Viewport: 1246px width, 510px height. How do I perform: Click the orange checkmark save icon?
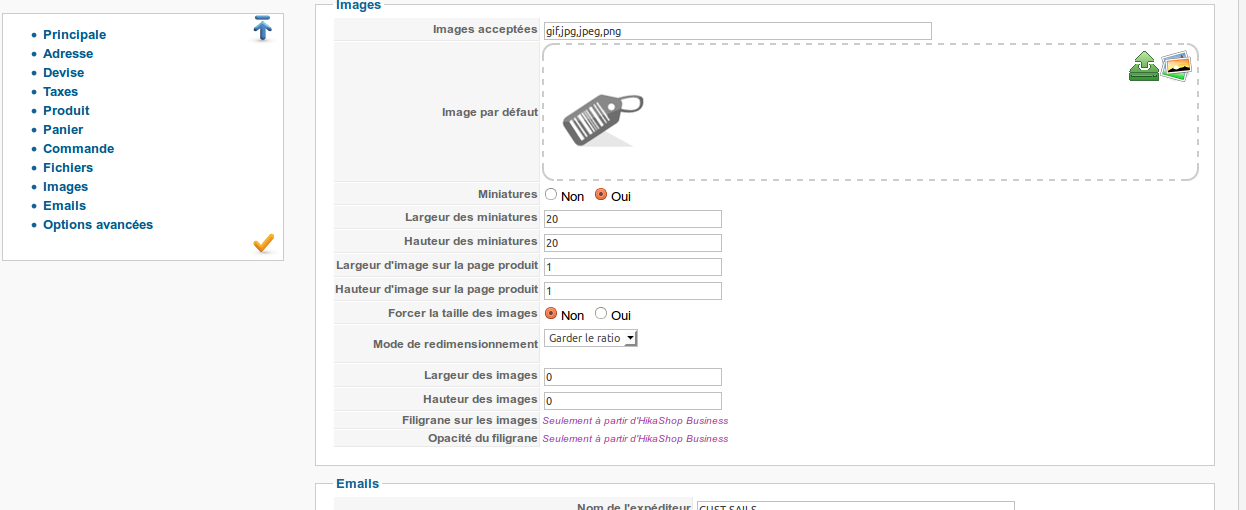[263, 243]
